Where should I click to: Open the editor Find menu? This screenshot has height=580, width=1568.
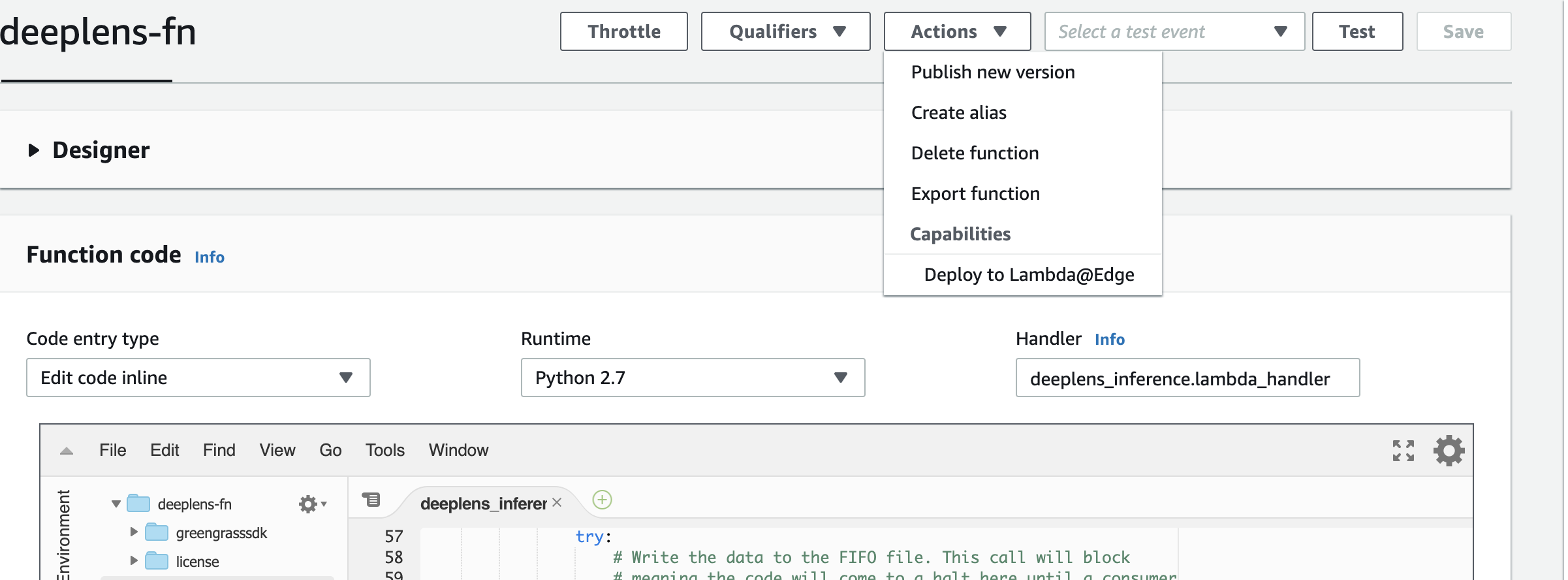point(219,450)
